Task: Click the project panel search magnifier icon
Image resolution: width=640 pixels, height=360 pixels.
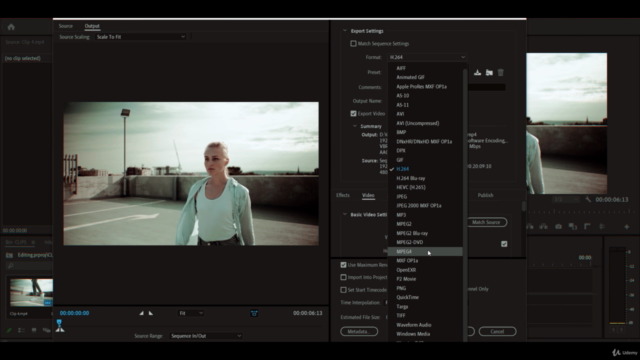Action: point(11,266)
